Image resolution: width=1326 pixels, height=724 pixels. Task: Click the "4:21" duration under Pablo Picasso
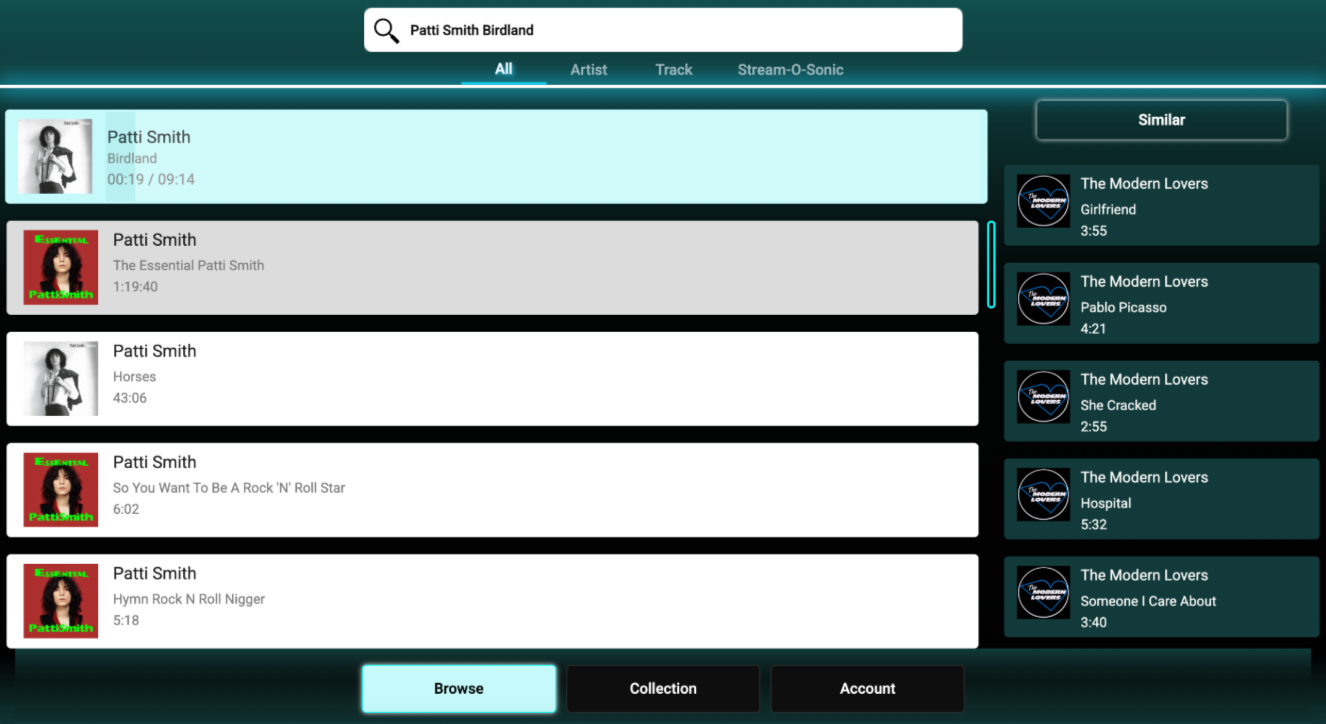1094,329
